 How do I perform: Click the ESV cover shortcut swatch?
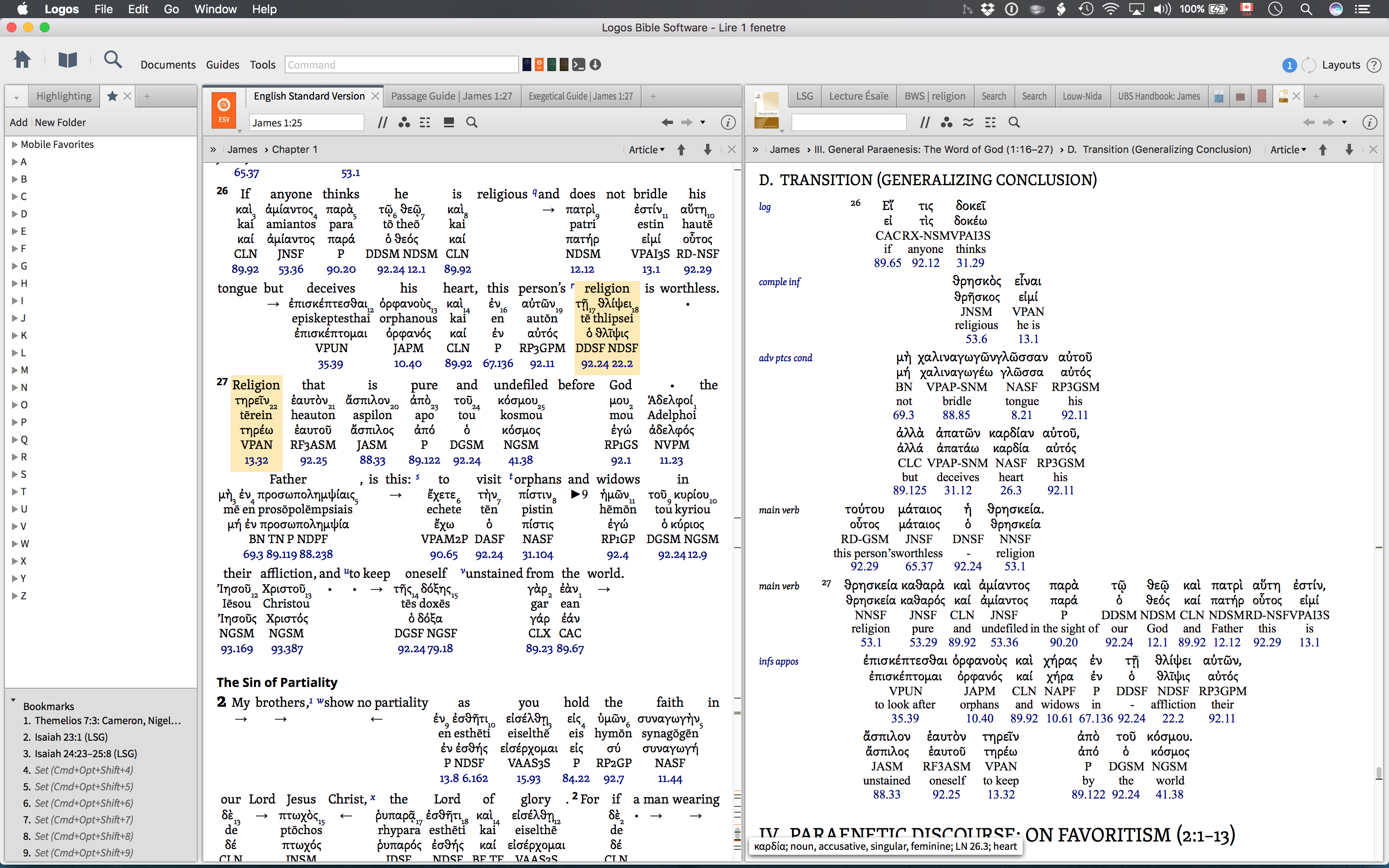539,65
